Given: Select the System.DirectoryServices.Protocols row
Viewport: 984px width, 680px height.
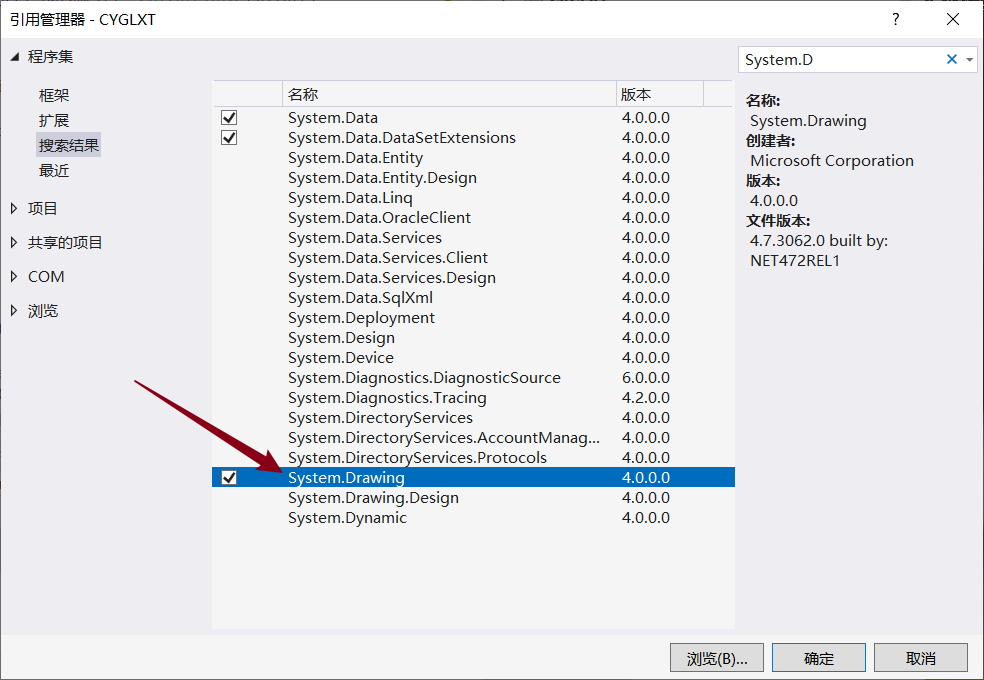Looking at the screenshot, I should click(473, 458).
